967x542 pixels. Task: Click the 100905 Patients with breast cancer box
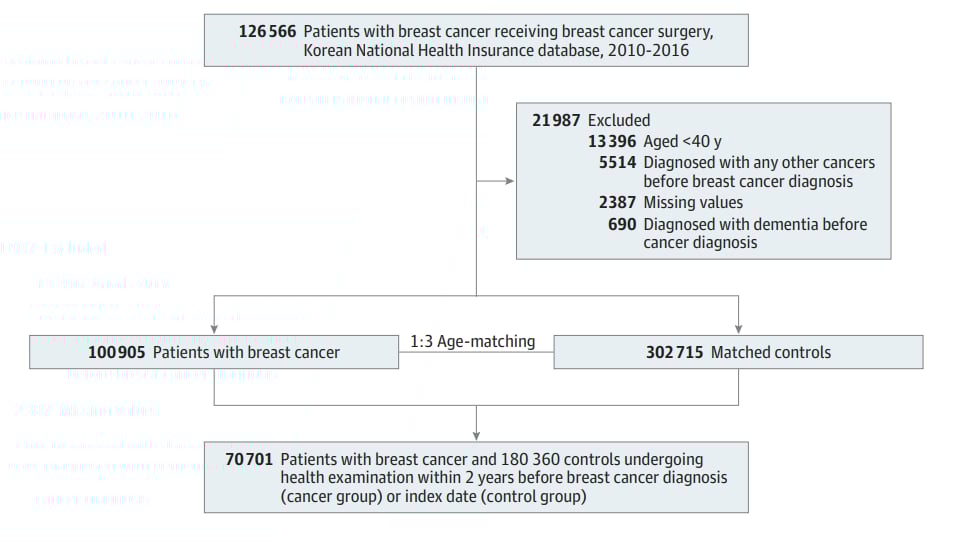tap(214, 352)
